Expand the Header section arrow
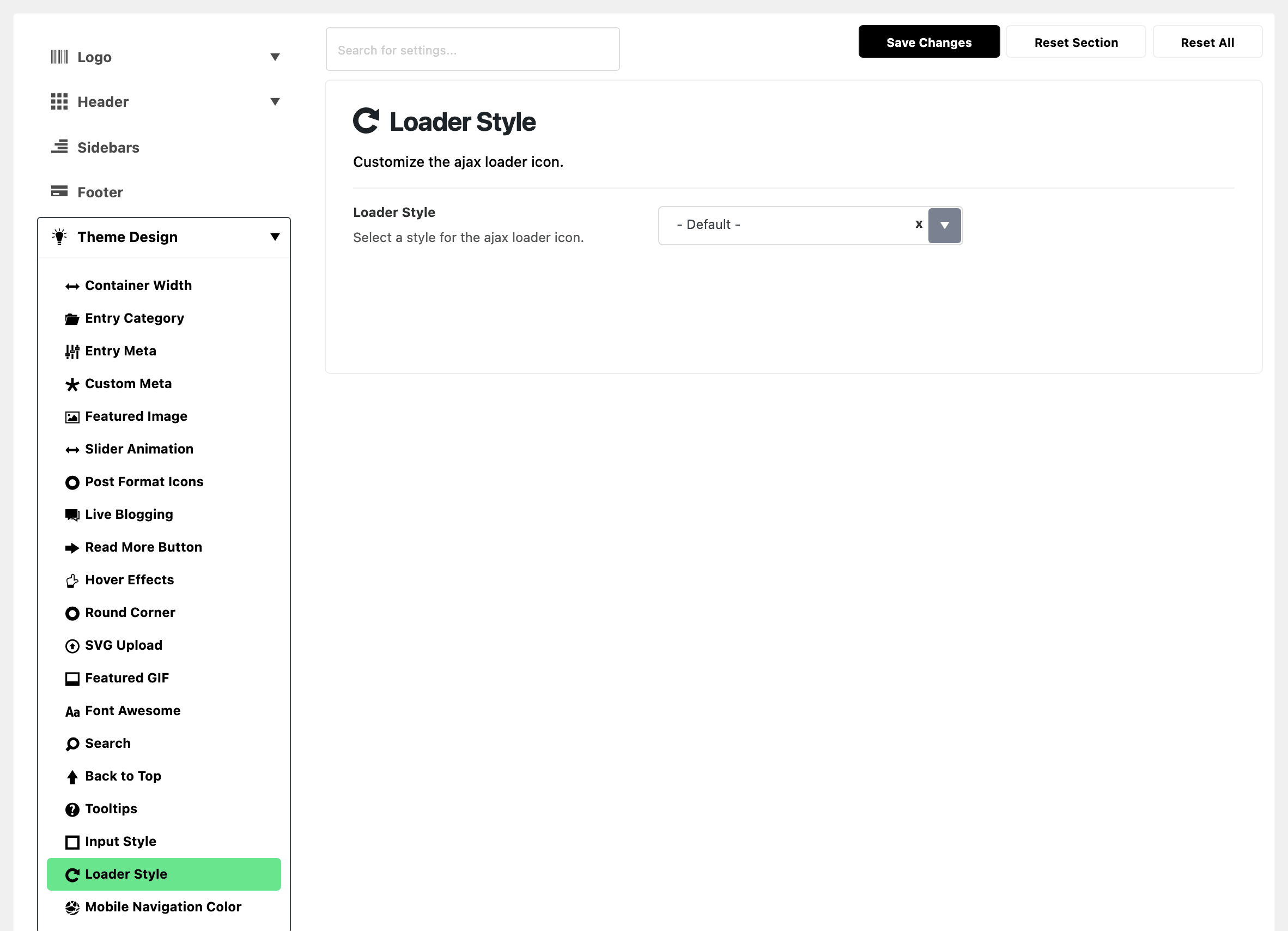This screenshot has width=1288, height=931. tap(275, 102)
